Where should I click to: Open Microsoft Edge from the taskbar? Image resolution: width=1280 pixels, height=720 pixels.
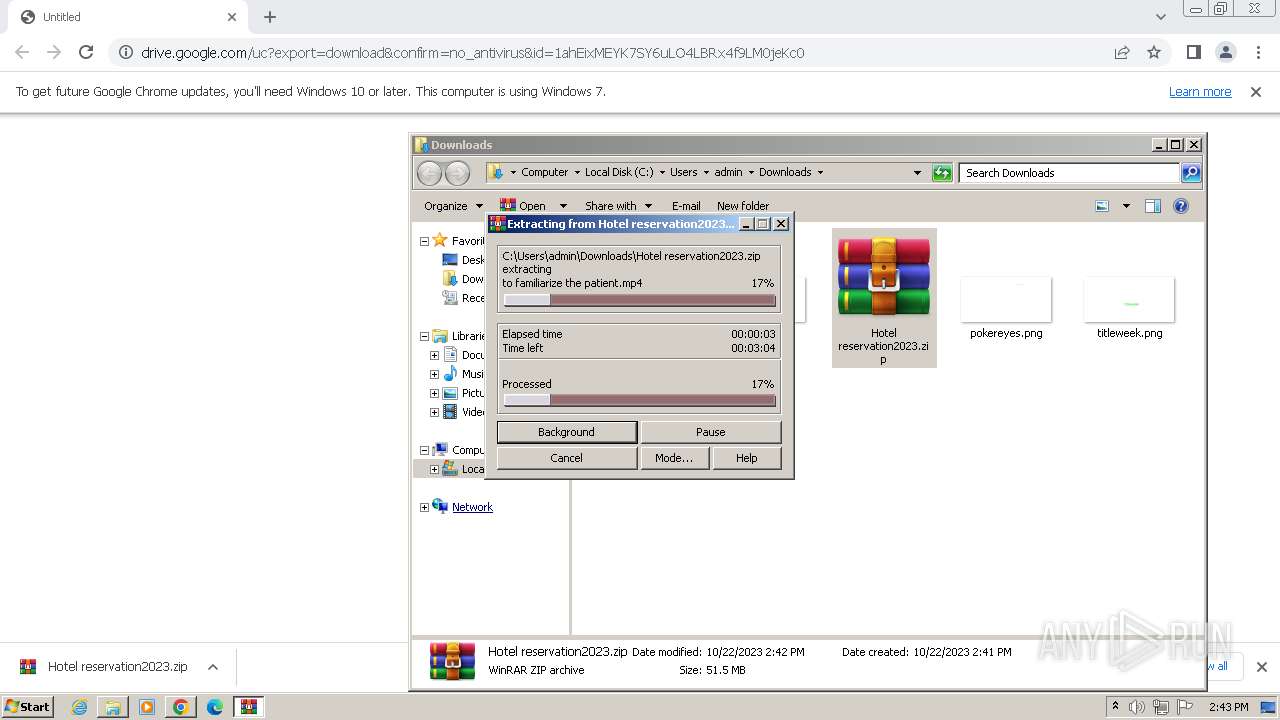214,707
